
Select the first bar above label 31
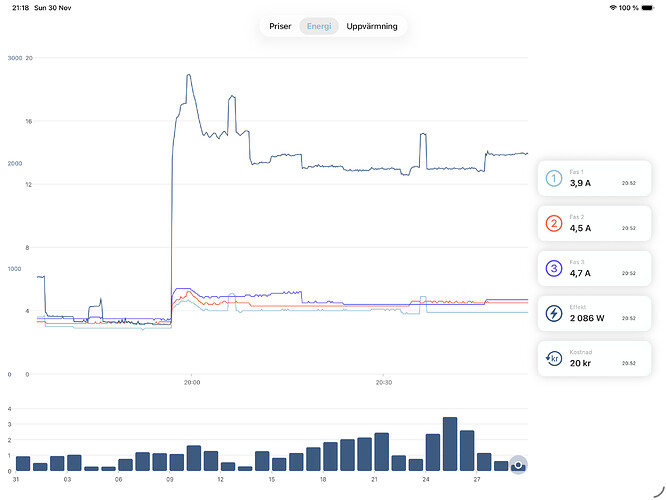coord(23,463)
